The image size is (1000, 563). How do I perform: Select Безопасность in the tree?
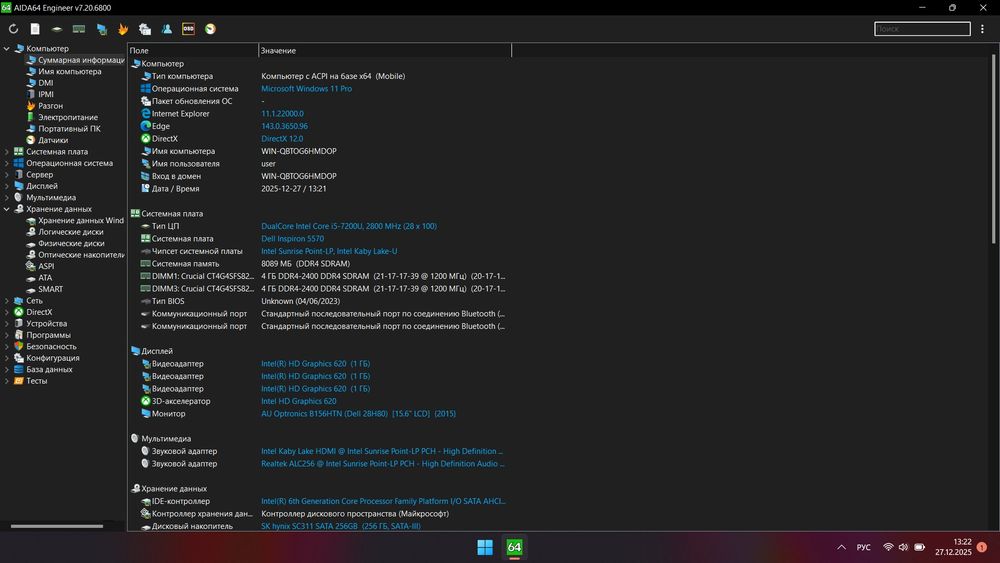45,347
